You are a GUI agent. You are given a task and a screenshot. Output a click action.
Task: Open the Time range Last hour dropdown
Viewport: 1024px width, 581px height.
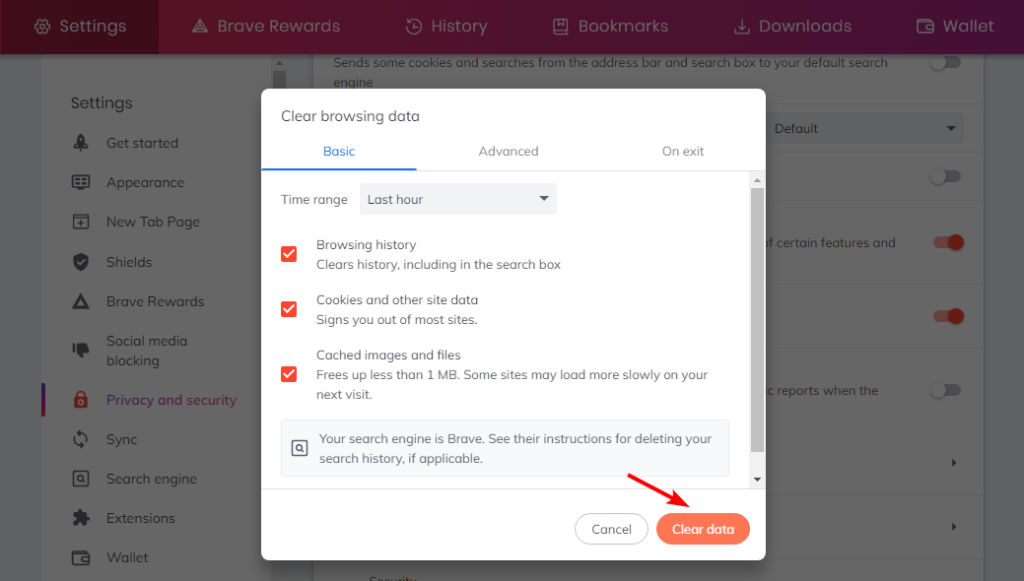click(458, 199)
